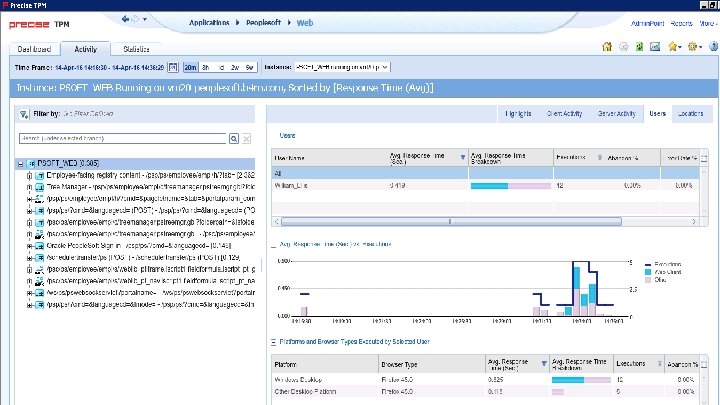Select the All row in Users table
The image size is (720, 405).
[485, 173]
